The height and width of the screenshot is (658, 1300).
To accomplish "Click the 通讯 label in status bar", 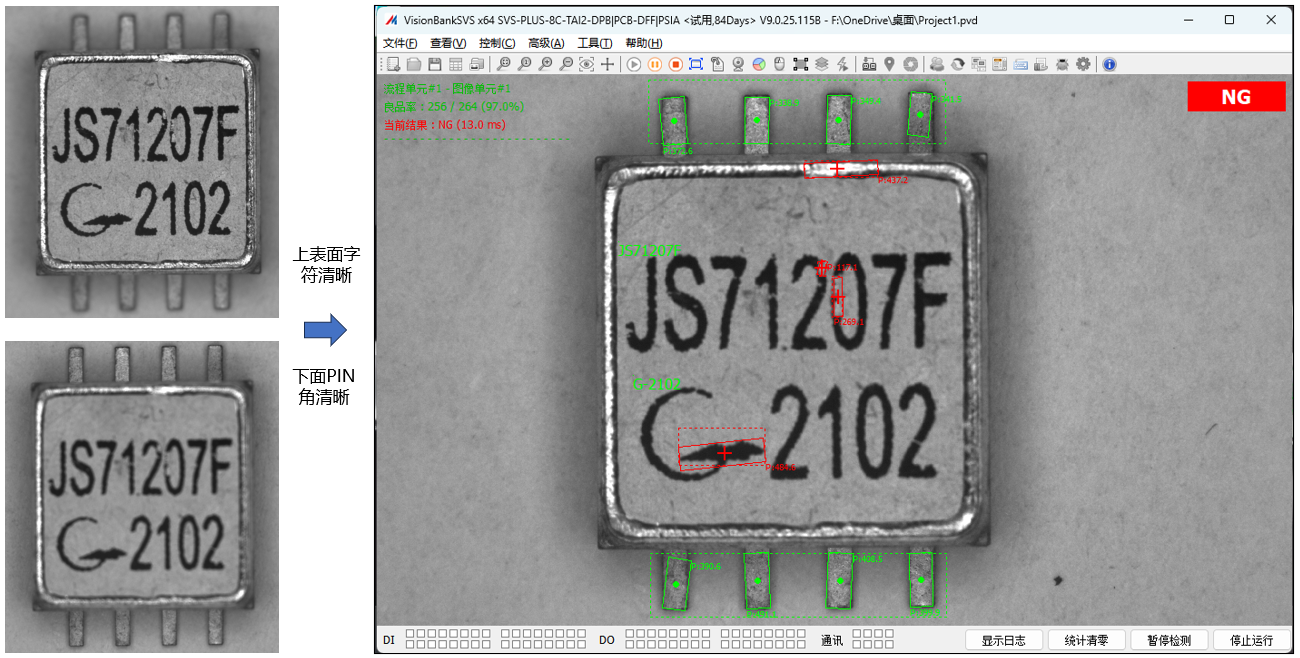I will pyautogui.click(x=832, y=640).
